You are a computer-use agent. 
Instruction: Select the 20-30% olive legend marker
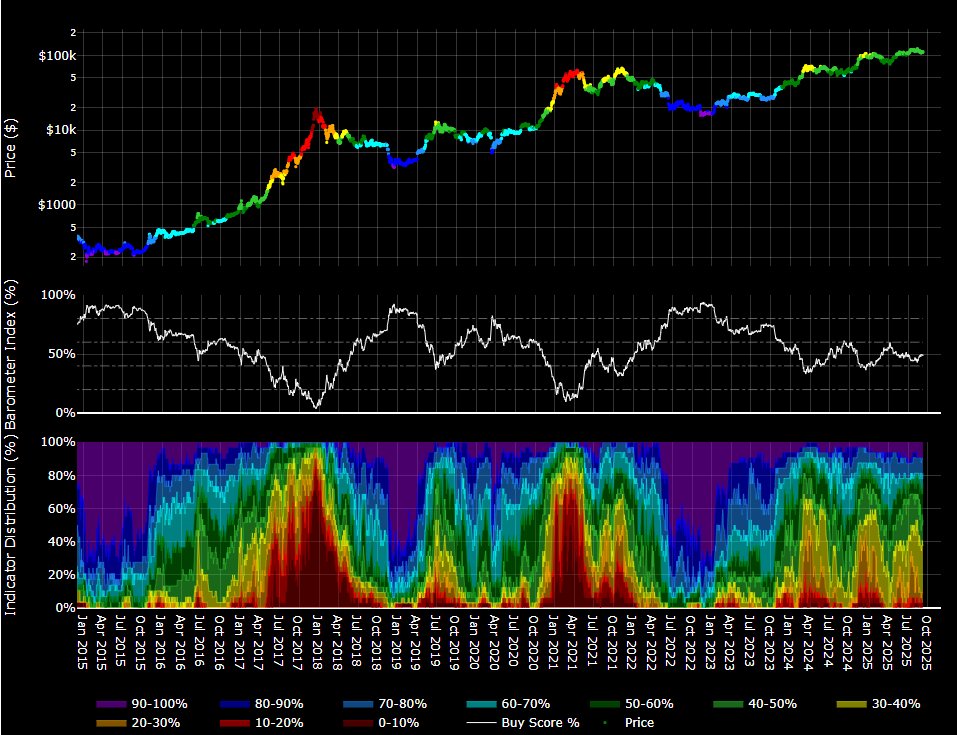[113, 722]
